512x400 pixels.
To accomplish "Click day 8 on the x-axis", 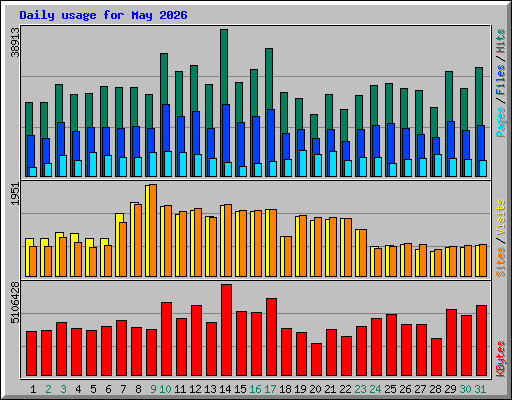I will click(138, 389).
